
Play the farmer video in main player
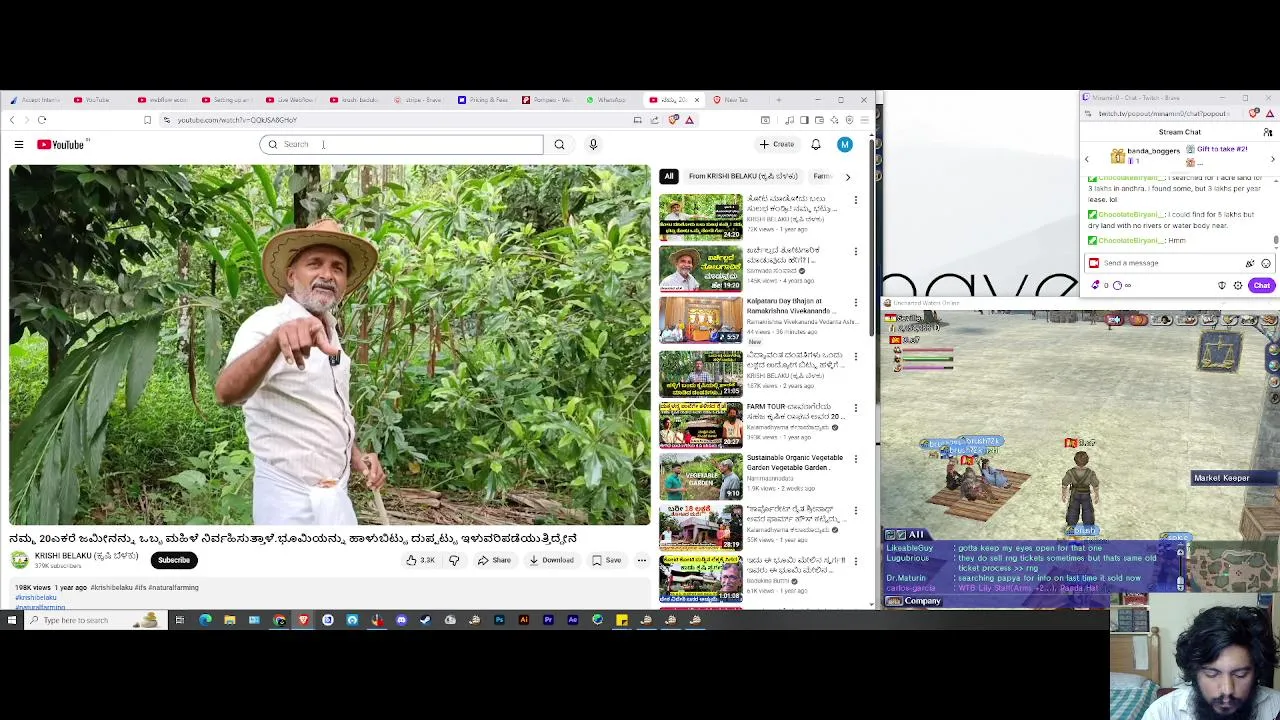pos(329,344)
